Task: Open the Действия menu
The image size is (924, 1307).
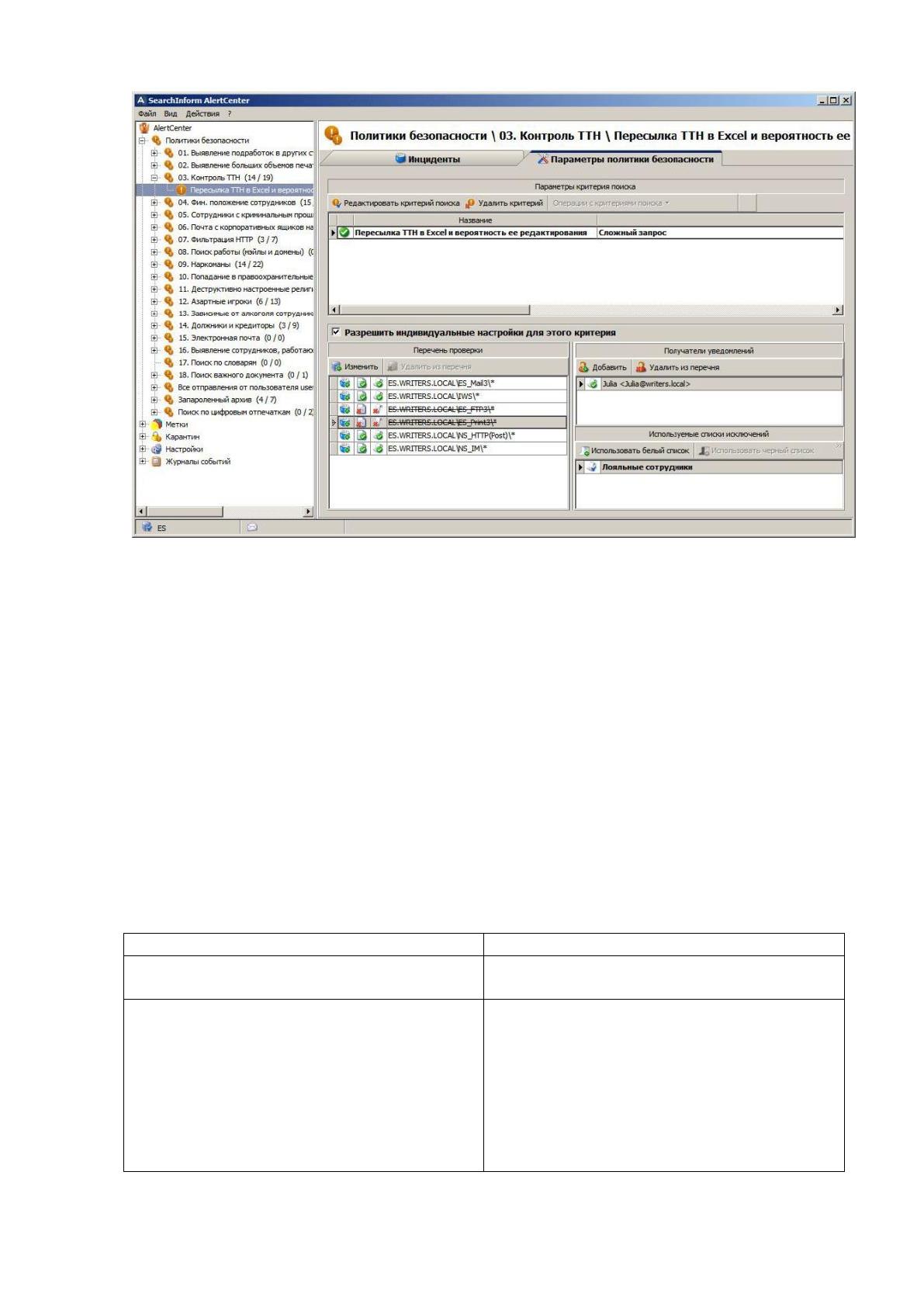Action: coord(202,114)
